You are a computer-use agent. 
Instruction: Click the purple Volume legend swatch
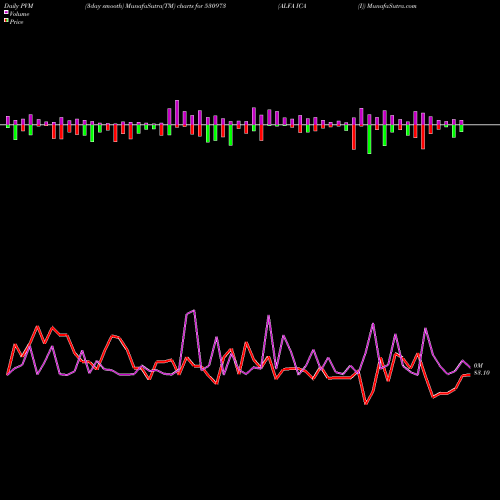(x=6, y=12)
